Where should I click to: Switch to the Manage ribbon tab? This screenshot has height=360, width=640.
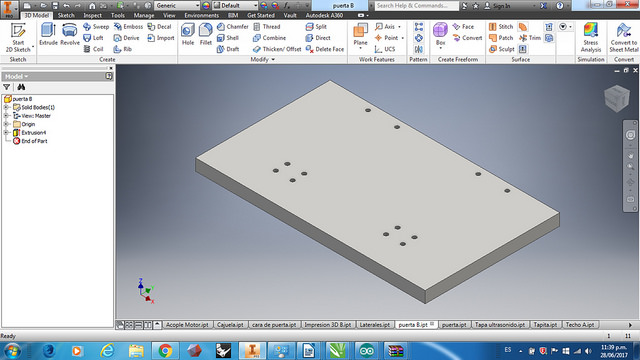coord(144,16)
